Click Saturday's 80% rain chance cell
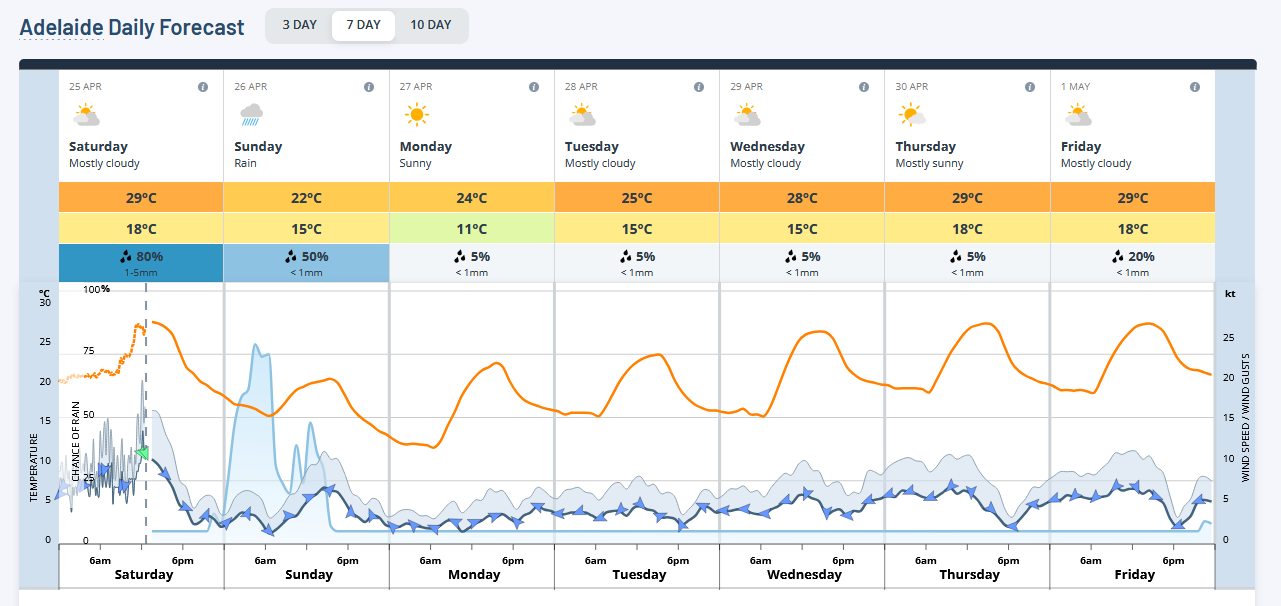Image resolution: width=1281 pixels, height=606 pixels. click(141, 262)
